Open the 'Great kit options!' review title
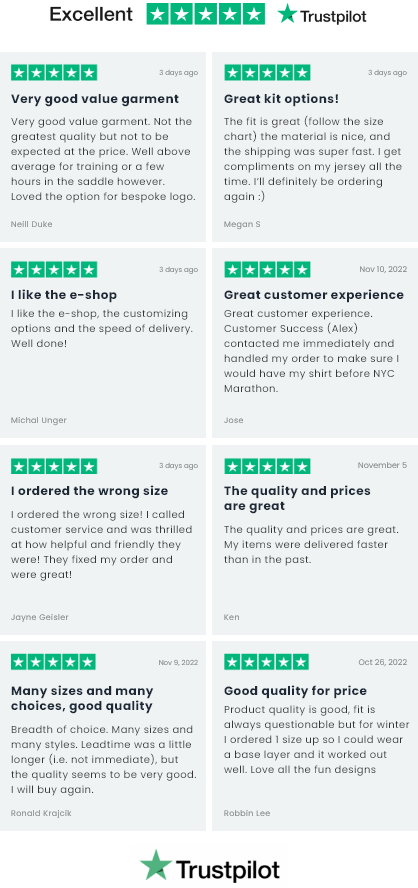The height and width of the screenshot is (888, 418). (281, 99)
